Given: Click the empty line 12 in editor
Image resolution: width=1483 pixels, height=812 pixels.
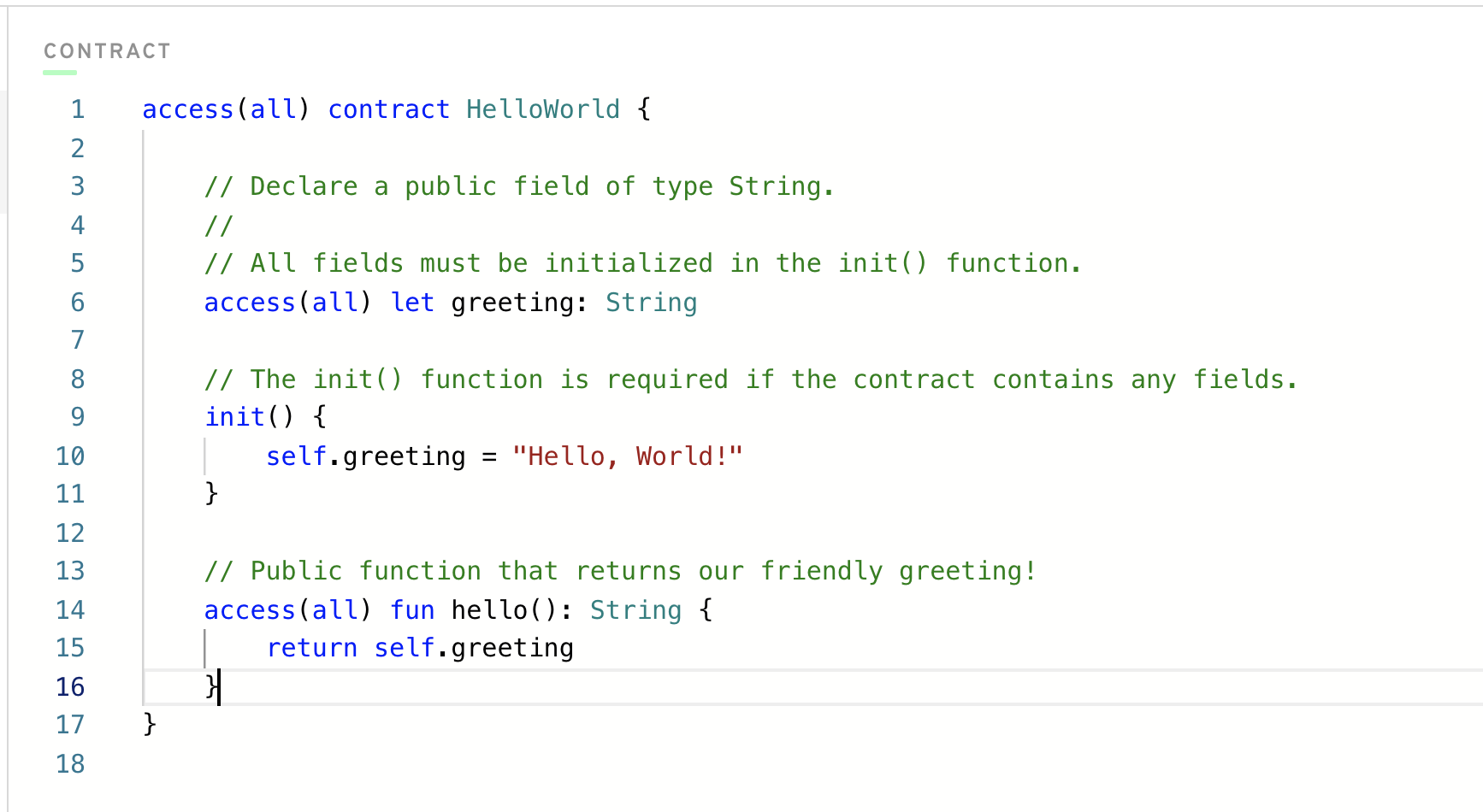Looking at the screenshot, I should (812, 533).
